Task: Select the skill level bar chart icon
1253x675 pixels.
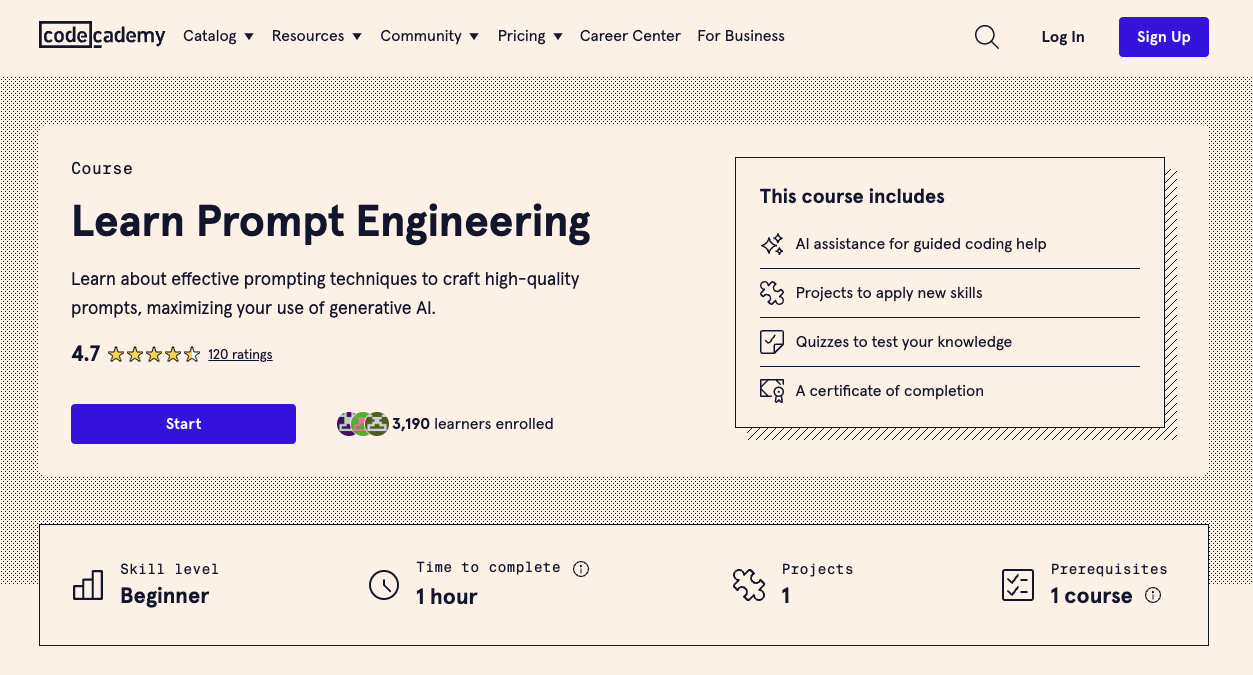Action: (x=87, y=584)
